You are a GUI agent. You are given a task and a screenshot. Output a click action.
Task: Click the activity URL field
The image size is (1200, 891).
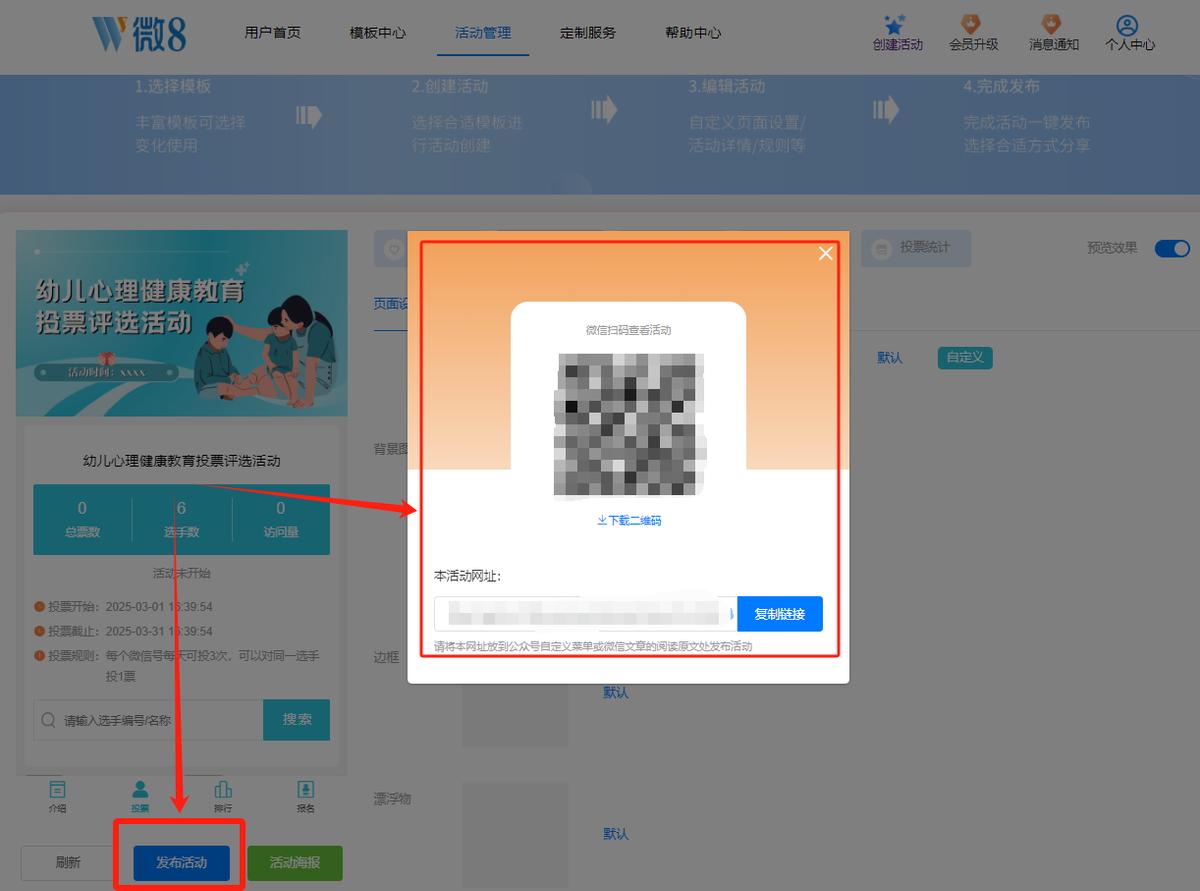coord(586,614)
